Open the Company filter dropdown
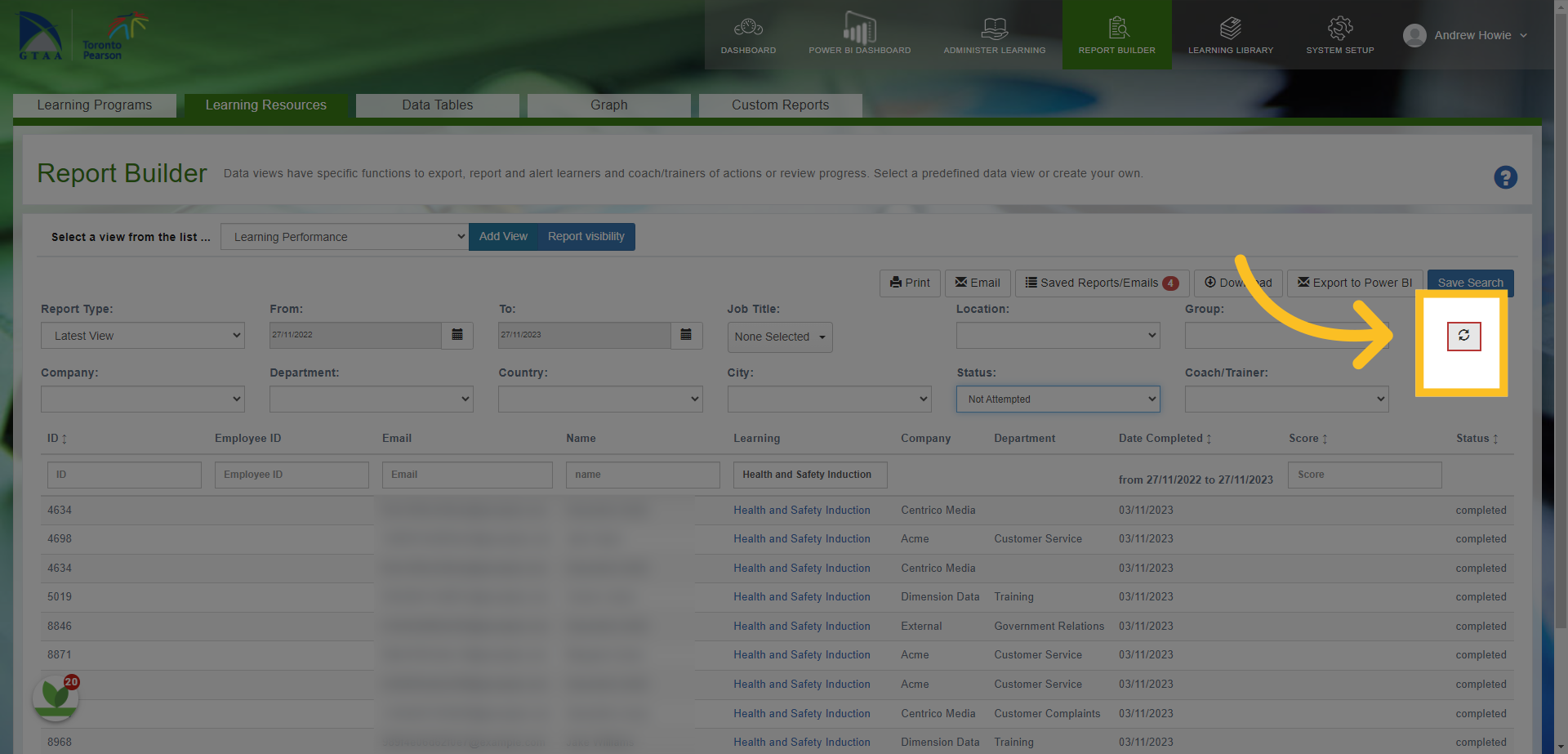The height and width of the screenshot is (754, 1568). 143,399
